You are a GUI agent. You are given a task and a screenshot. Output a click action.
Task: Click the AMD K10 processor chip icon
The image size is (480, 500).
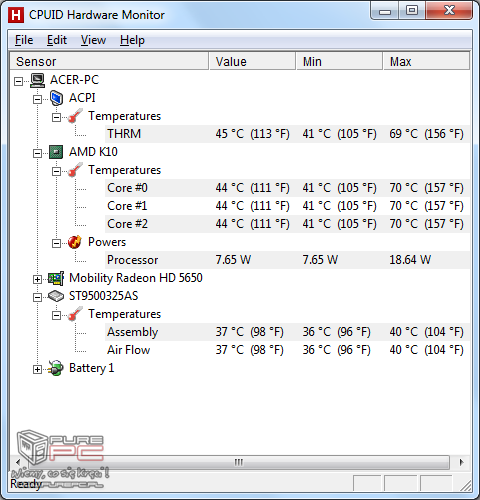coord(56,152)
